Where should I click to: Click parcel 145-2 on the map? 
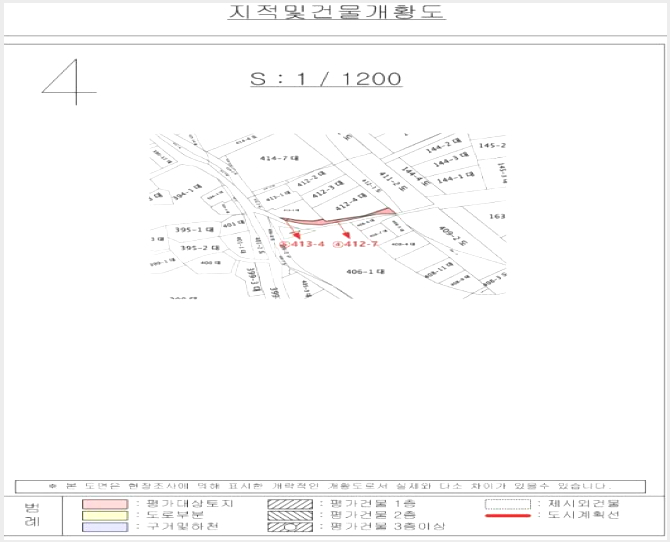pos(492,145)
